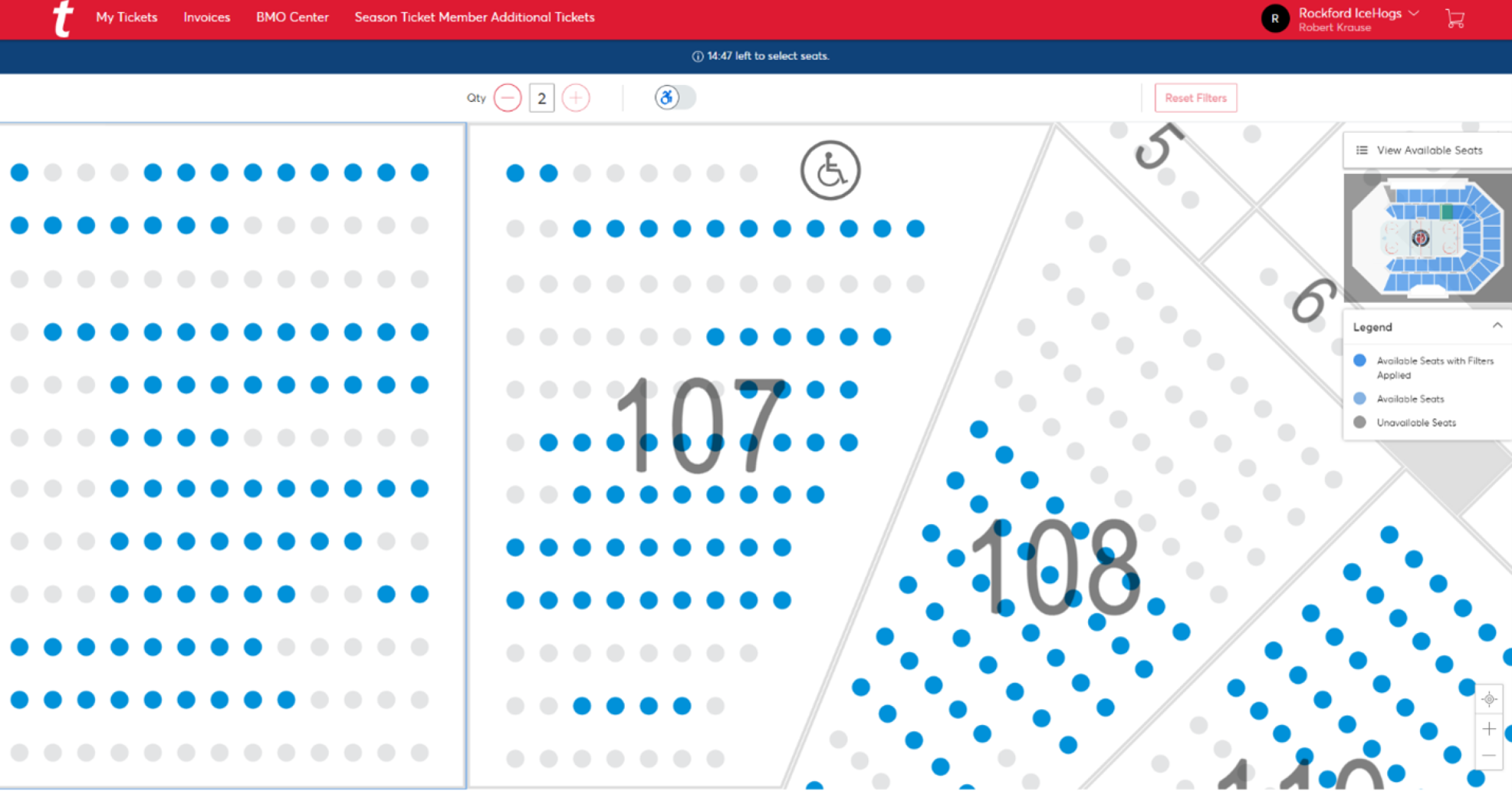Zoom out on the seat map

pos(1489,755)
